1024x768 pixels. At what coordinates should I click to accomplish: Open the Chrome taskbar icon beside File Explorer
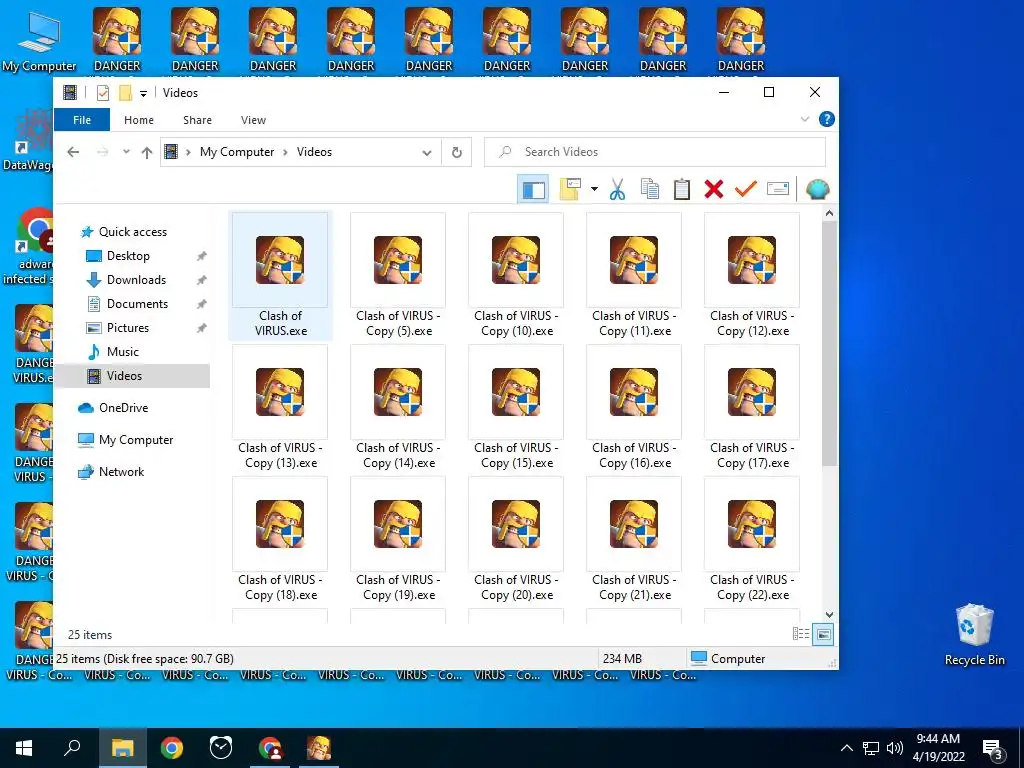(172, 748)
